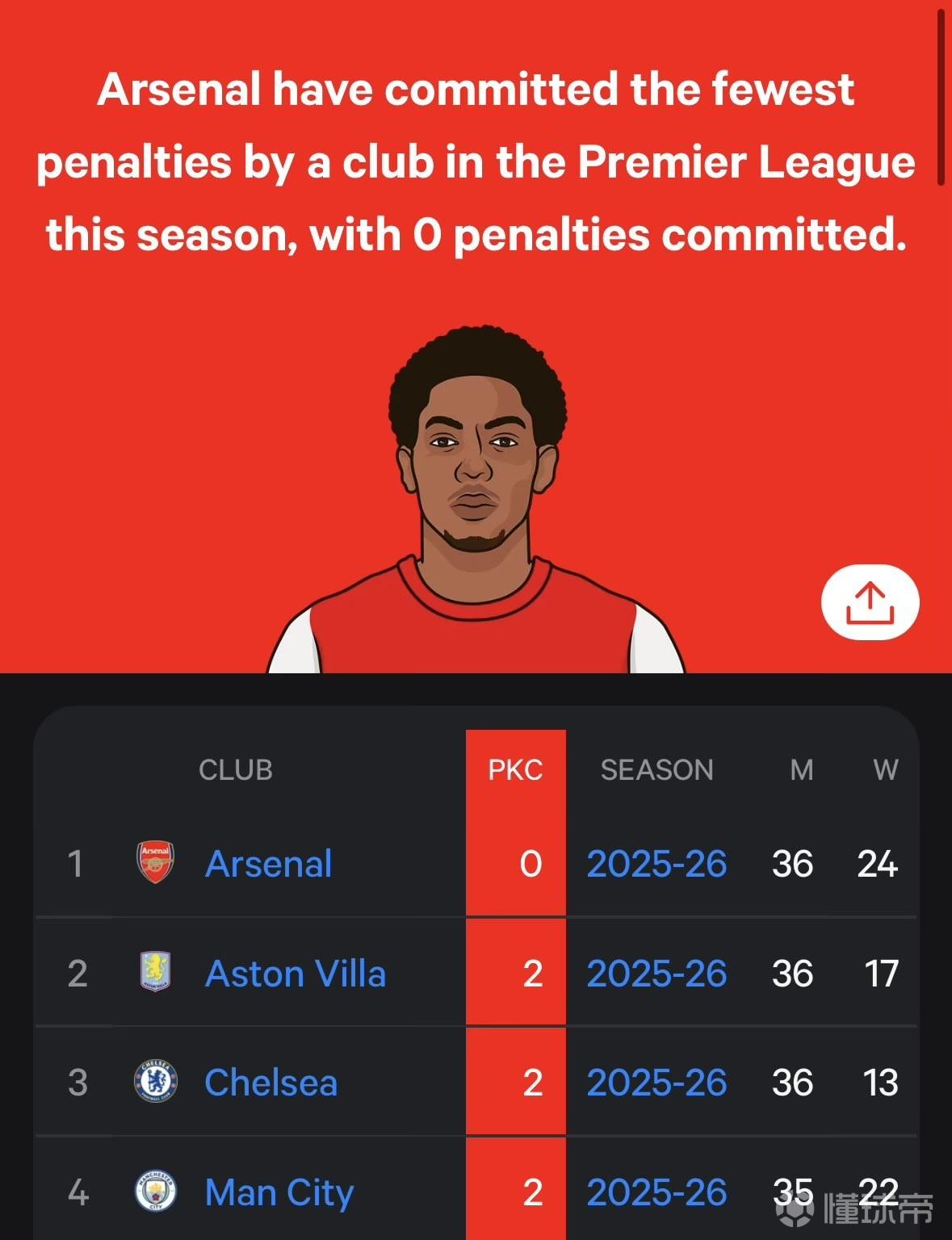Select the SEASON column header

[x=656, y=769]
